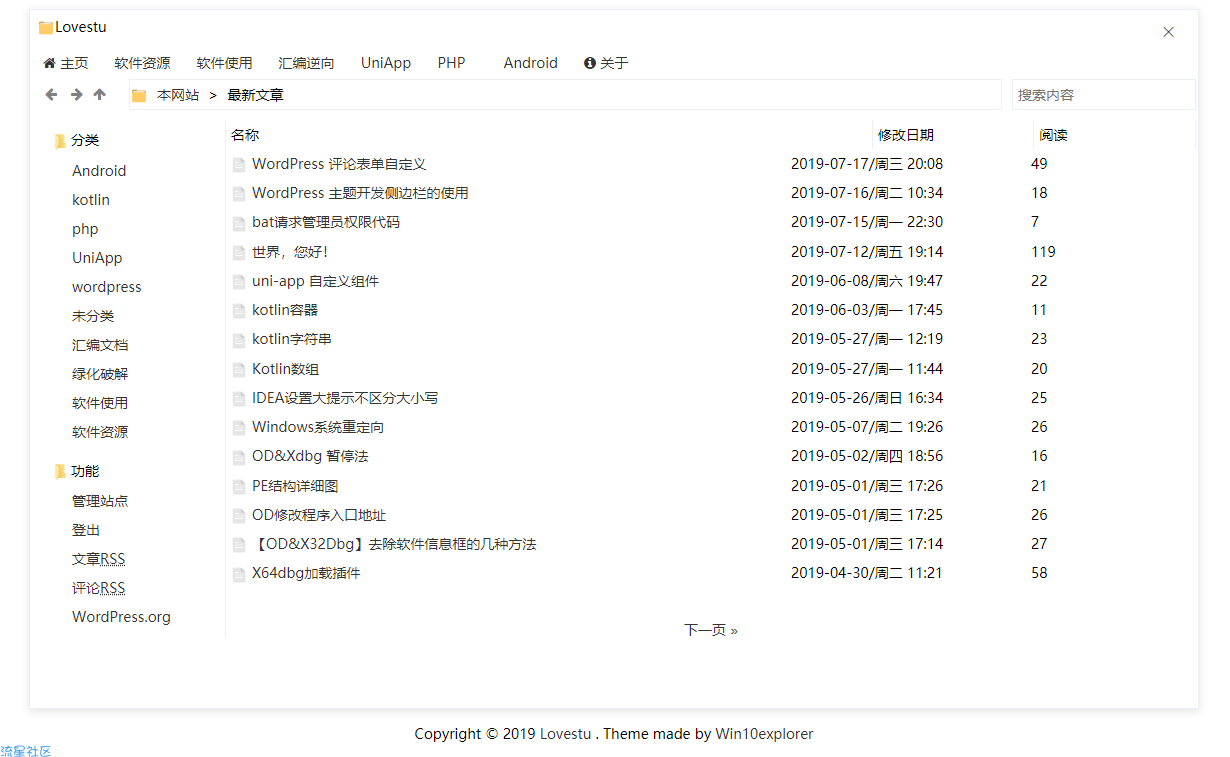Click the 阅读 column header
The width and height of the screenshot is (1230, 757).
click(1053, 135)
